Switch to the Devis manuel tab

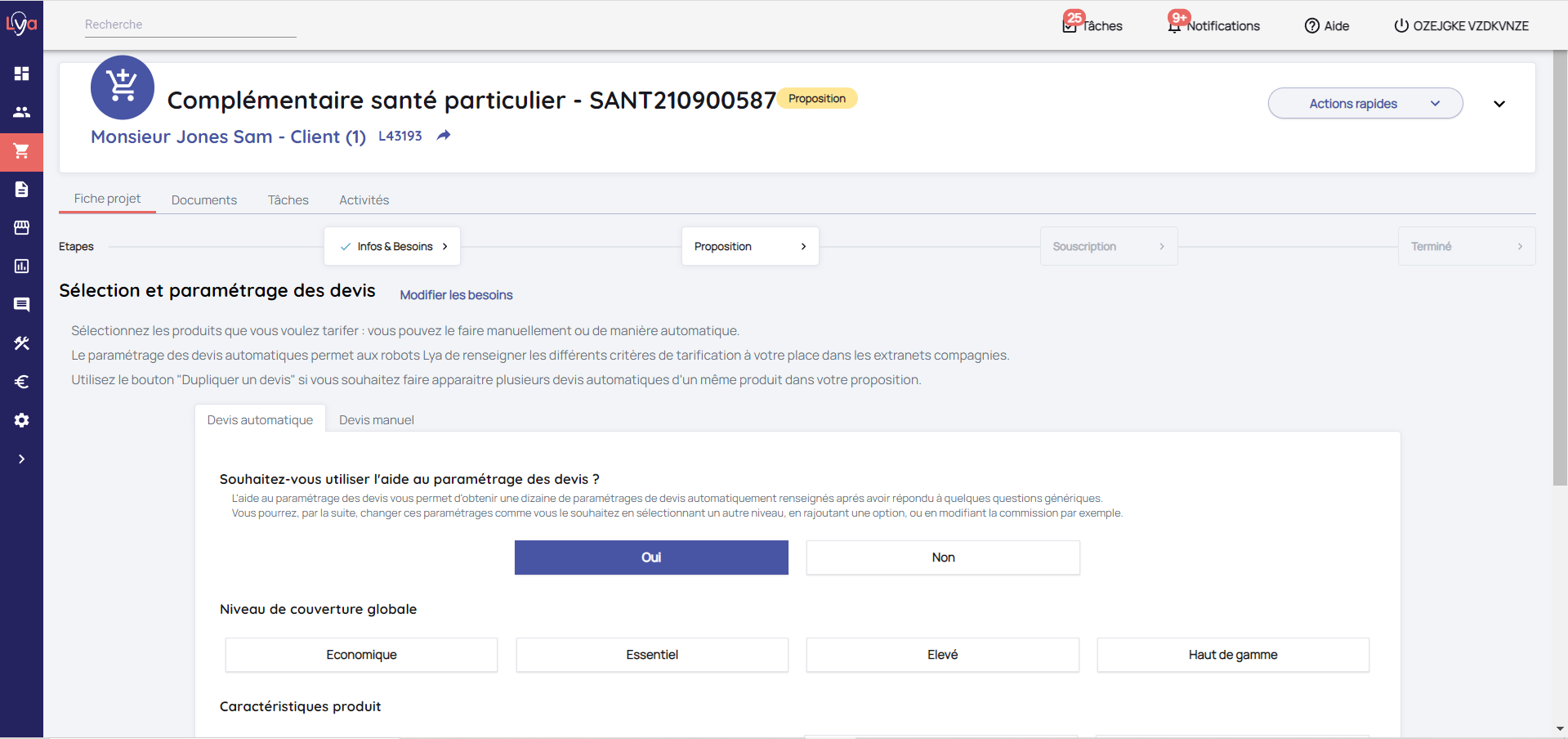[x=377, y=420]
